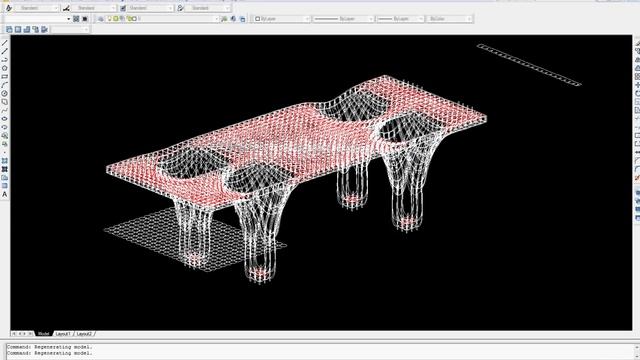The width and height of the screenshot is (640, 360).
Task: Select the Ellipse Arc tool
Action: pyautogui.click(x=4, y=127)
